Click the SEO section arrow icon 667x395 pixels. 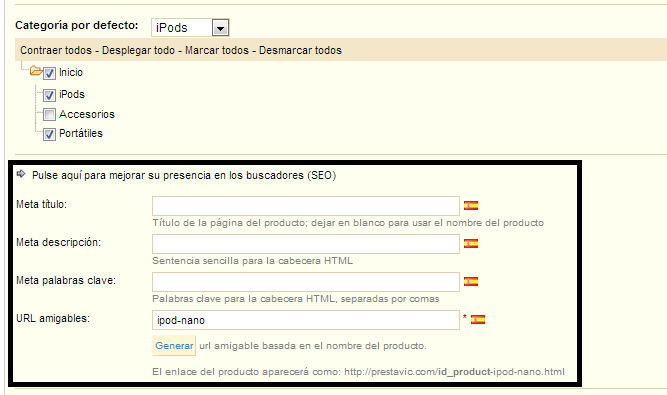coord(21,173)
